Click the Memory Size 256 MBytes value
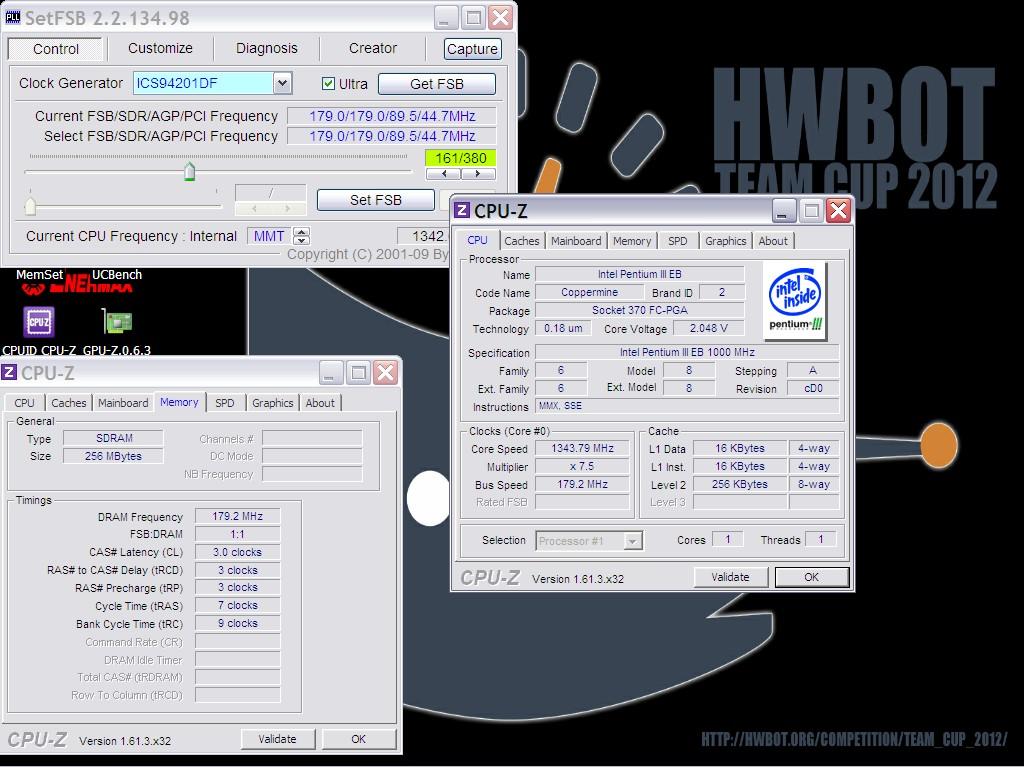This screenshot has height=768, width=1024. [114, 456]
